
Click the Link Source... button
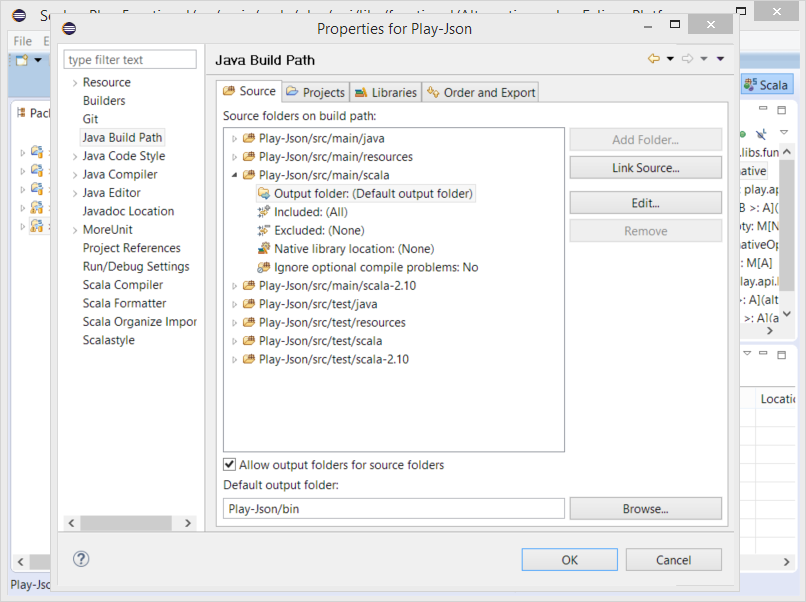(x=645, y=168)
